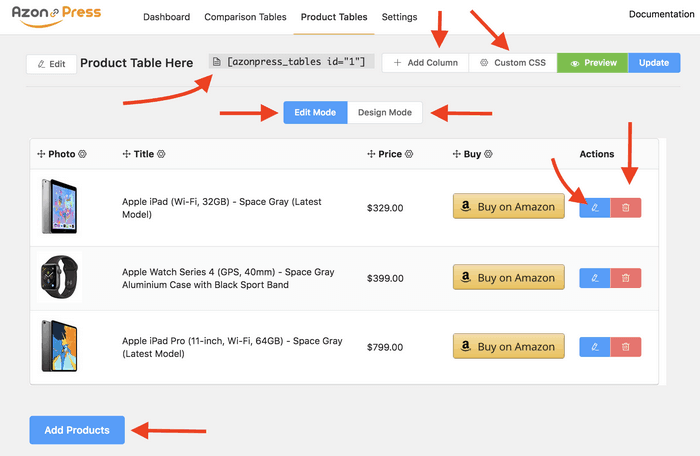Click the iPad Pro product photo
The height and width of the screenshot is (456, 700).
59,346
